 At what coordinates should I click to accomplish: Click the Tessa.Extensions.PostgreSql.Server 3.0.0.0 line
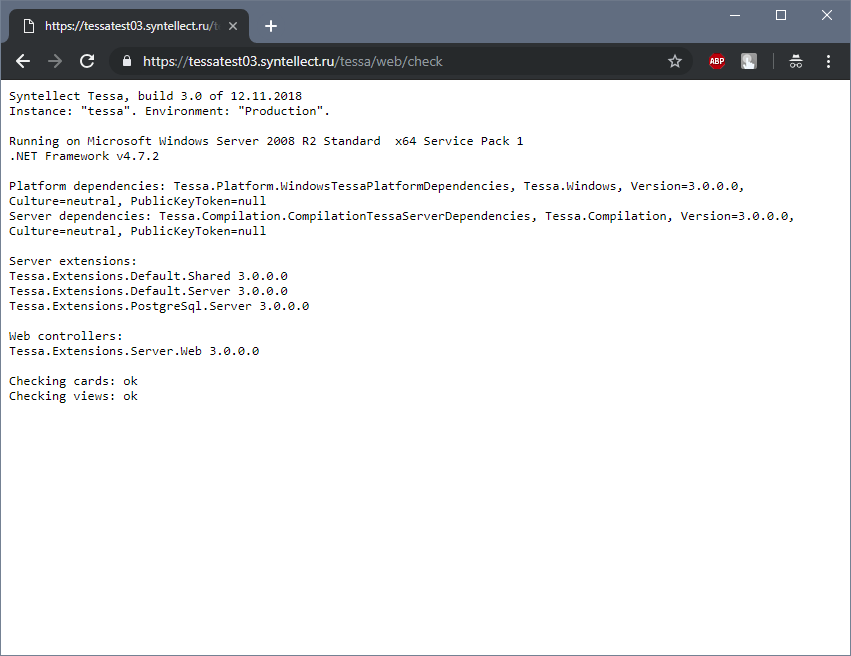pyautogui.click(x=159, y=306)
